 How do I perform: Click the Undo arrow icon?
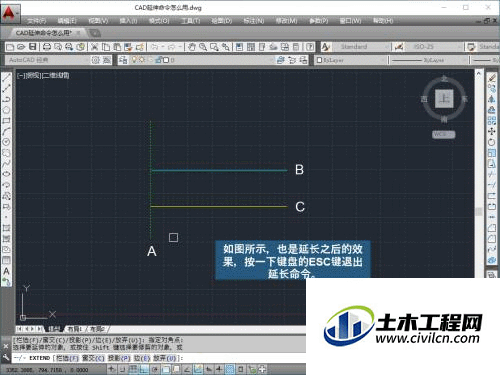coord(154,47)
